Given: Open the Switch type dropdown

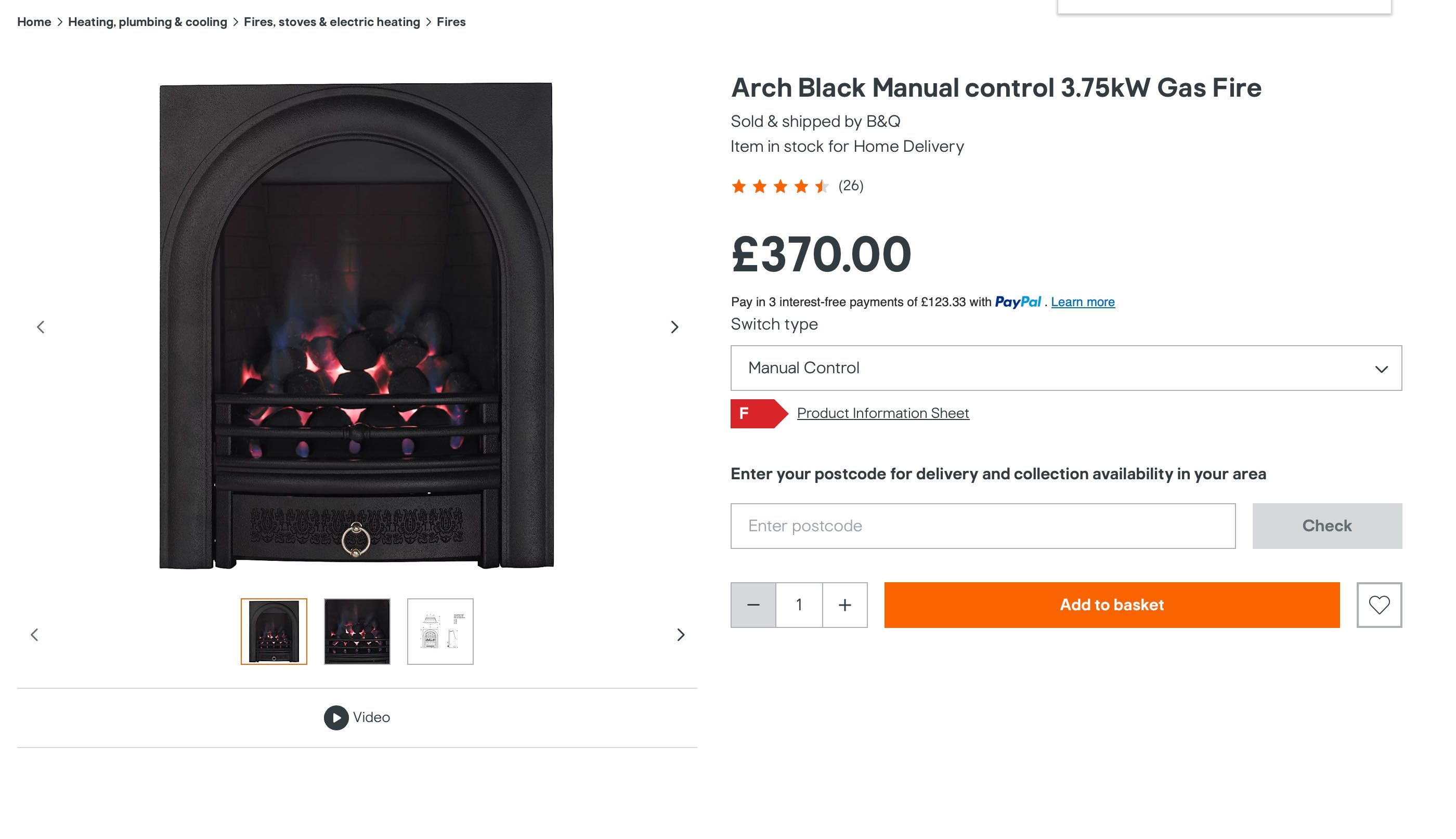Looking at the screenshot, I should coord(1066,368).
